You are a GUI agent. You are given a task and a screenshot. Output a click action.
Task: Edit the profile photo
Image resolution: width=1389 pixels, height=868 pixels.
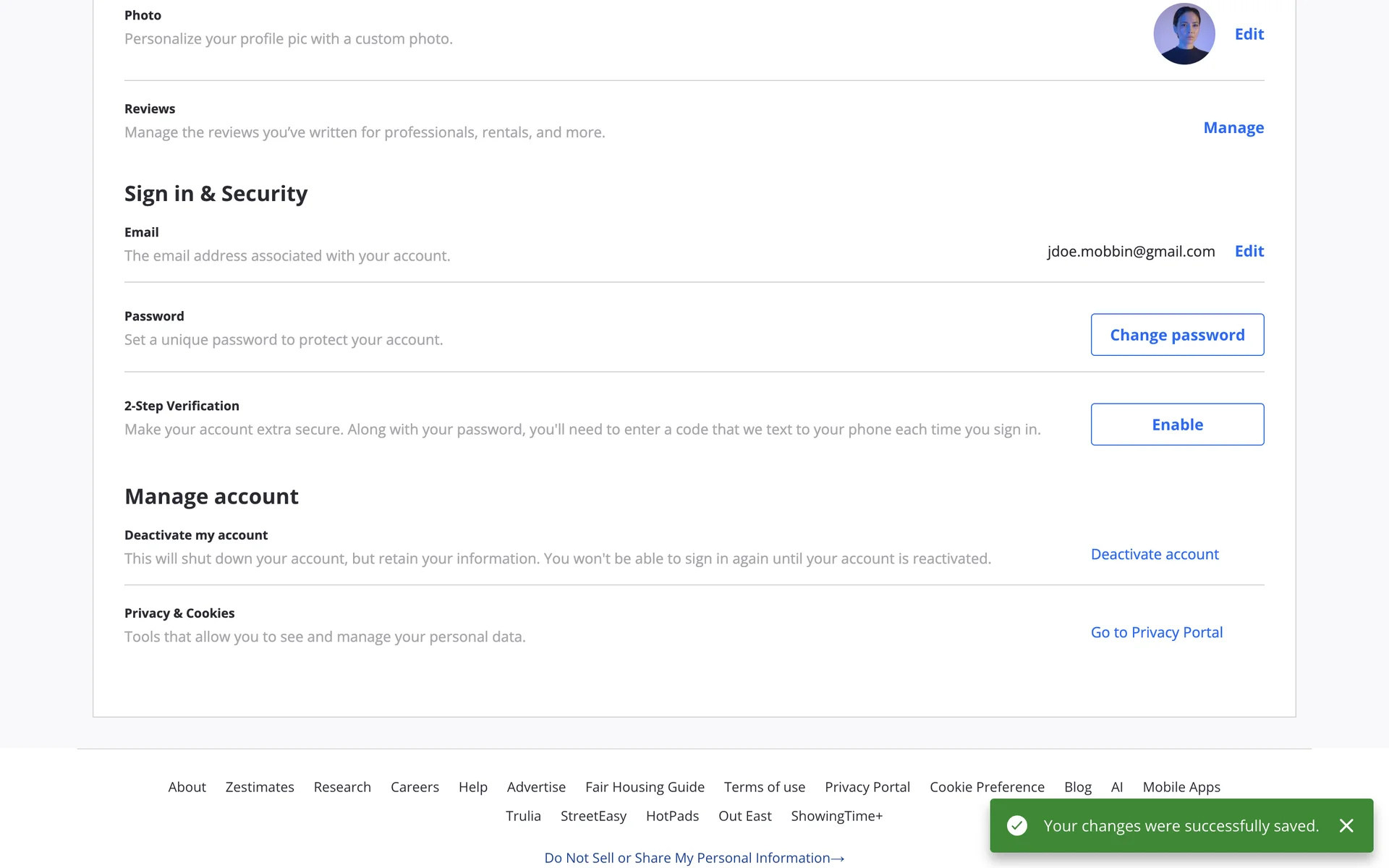(x=1249, y=34)
